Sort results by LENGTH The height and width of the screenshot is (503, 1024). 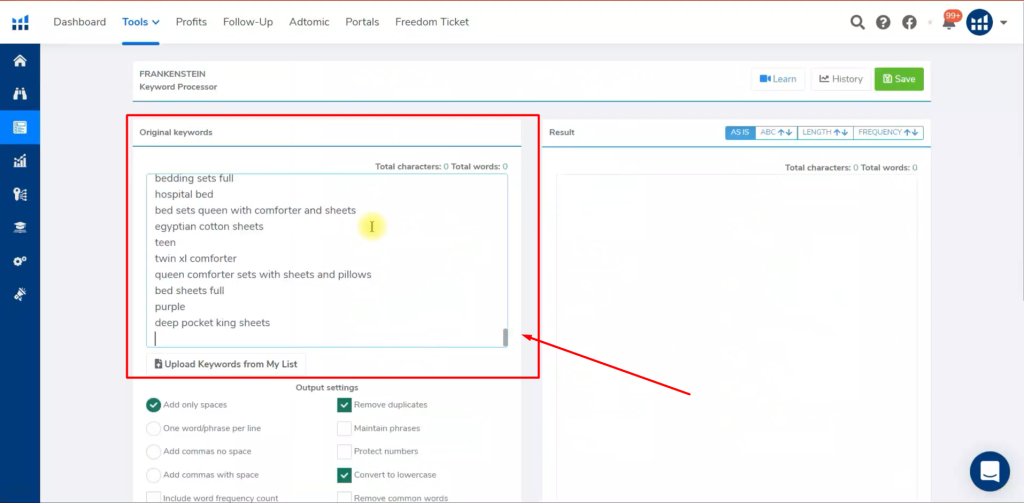(x=825, y=133)
